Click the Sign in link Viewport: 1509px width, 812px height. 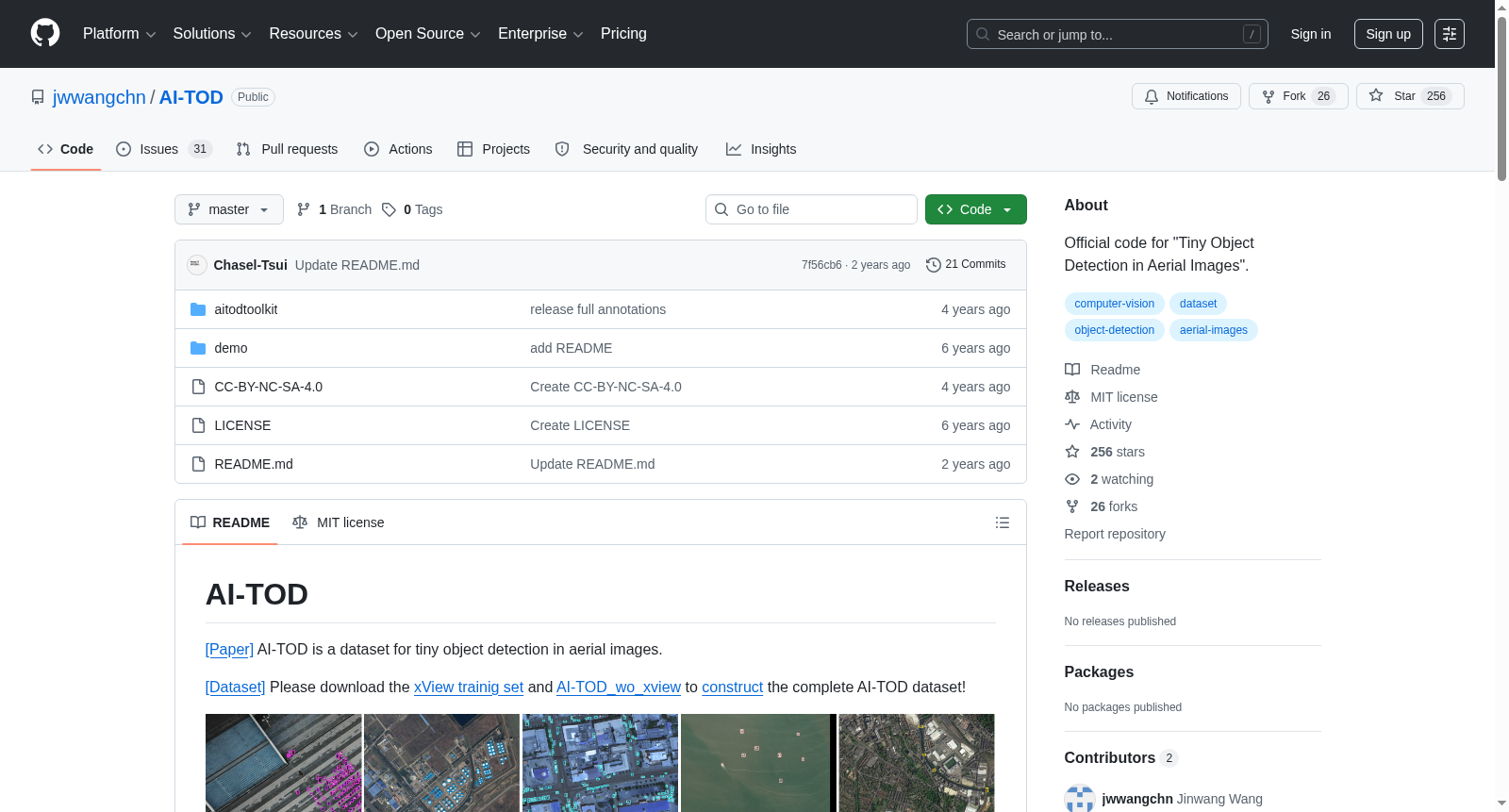point(1311,34)
